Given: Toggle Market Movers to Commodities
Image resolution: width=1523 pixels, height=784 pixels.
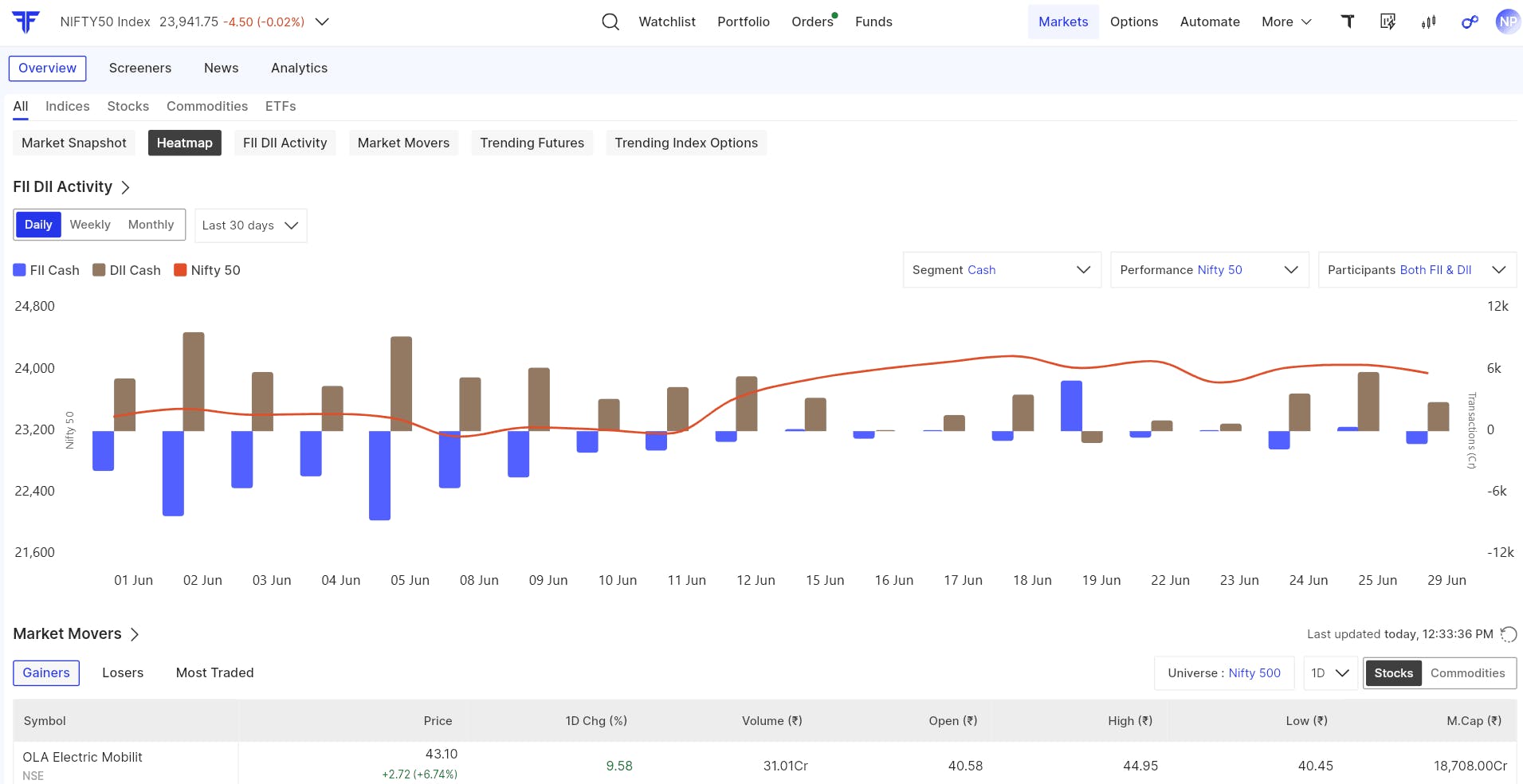Looking at the screenshot, I should 1467,673.
